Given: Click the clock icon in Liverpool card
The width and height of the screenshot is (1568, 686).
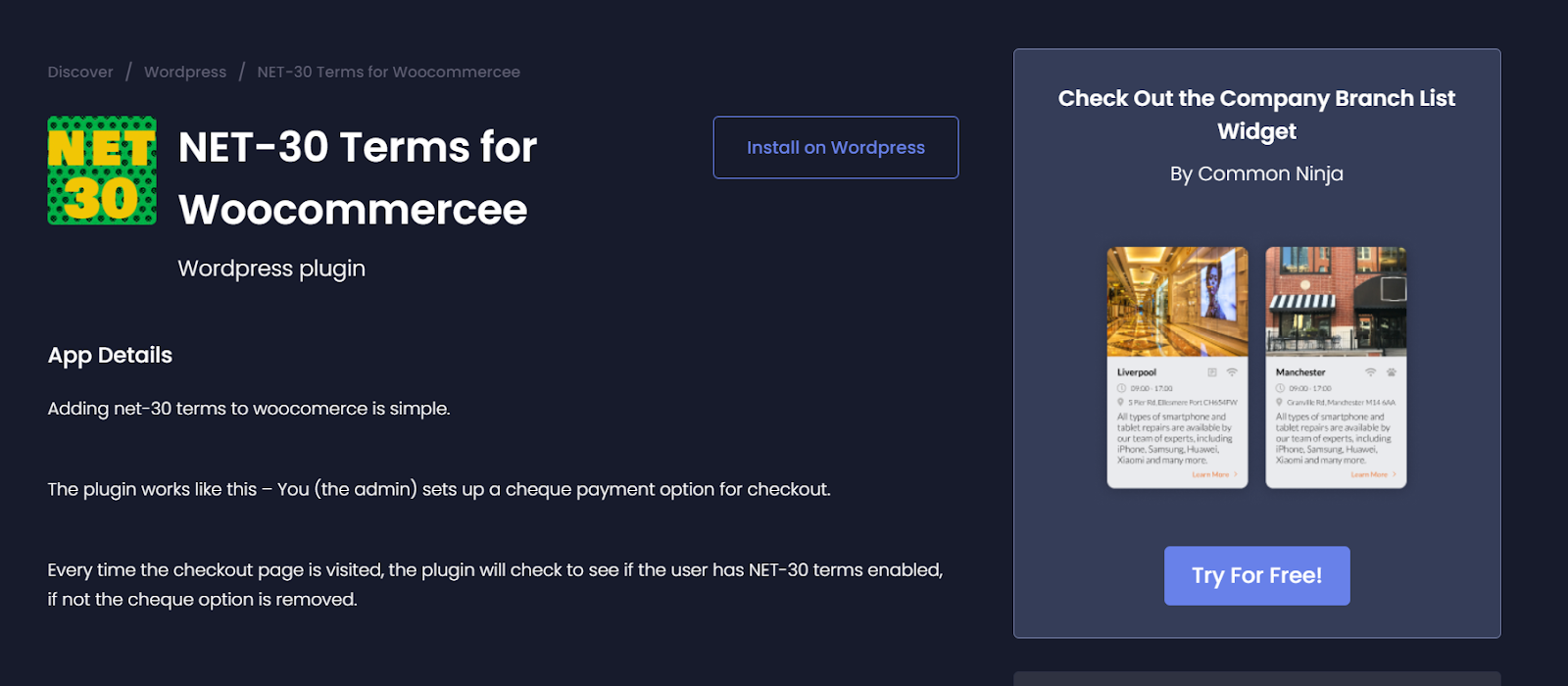Looking at the screenshot, I should click(1122, 388).
